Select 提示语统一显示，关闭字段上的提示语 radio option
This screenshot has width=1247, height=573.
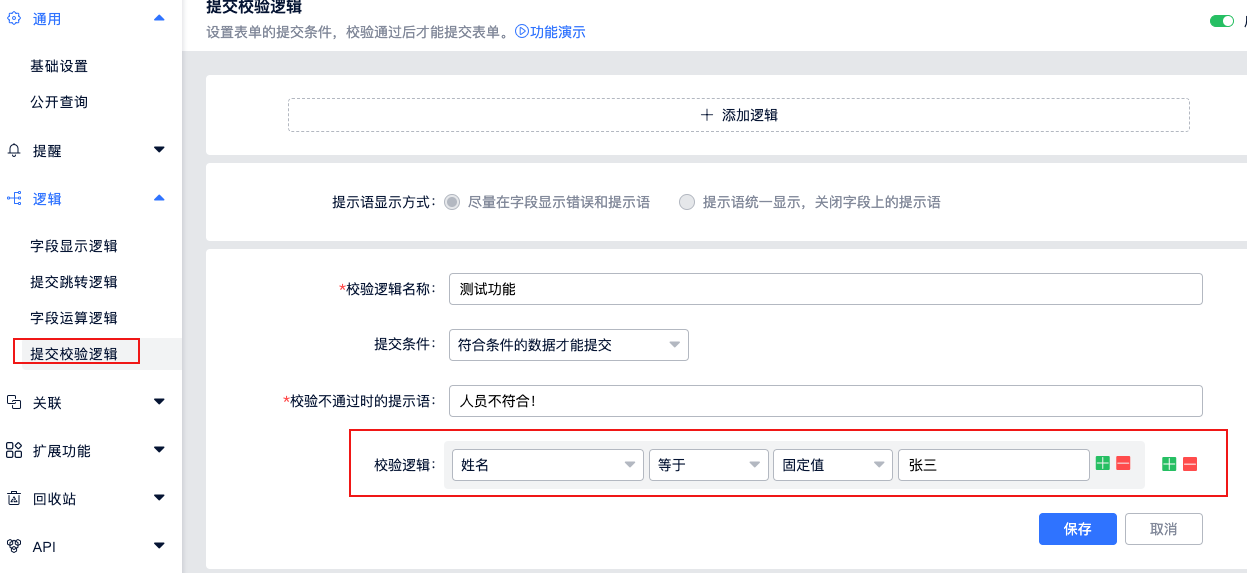click(686, 202)
